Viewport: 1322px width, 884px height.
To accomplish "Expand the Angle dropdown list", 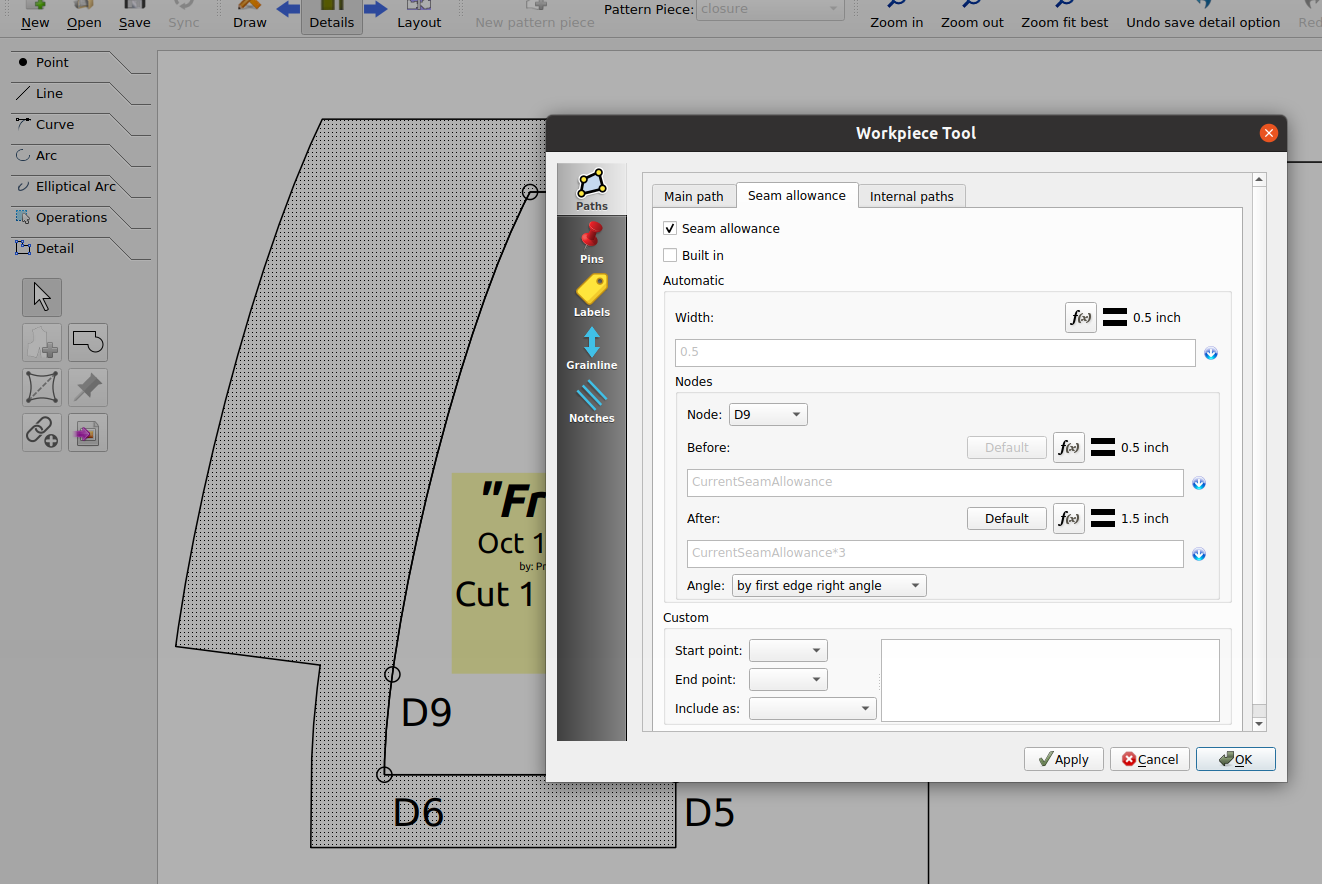I will [829, 586].
